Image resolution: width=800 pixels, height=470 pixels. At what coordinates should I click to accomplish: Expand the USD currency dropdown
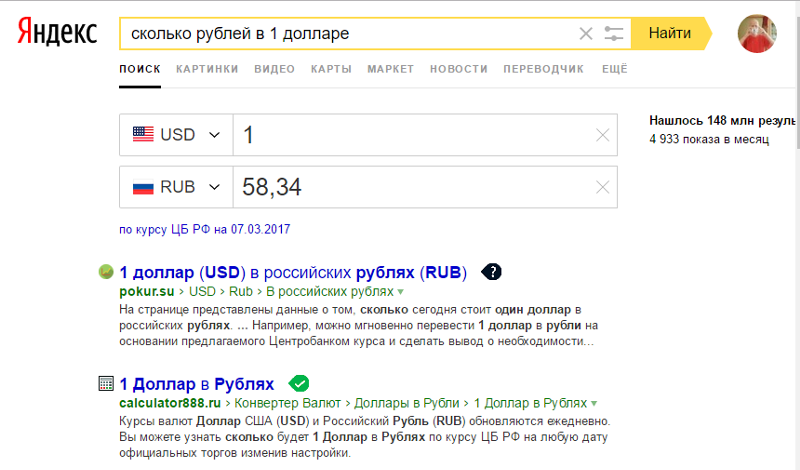(x=176, y=135)
